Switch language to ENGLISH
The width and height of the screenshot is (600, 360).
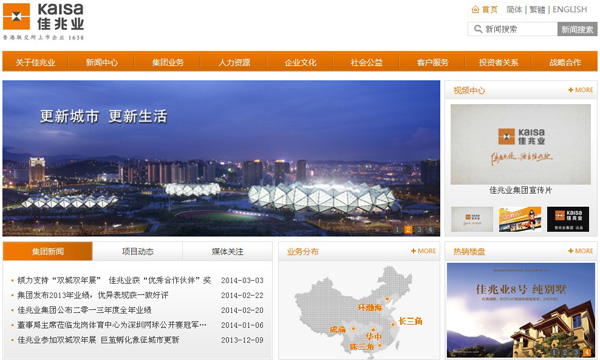click(570, 9)
